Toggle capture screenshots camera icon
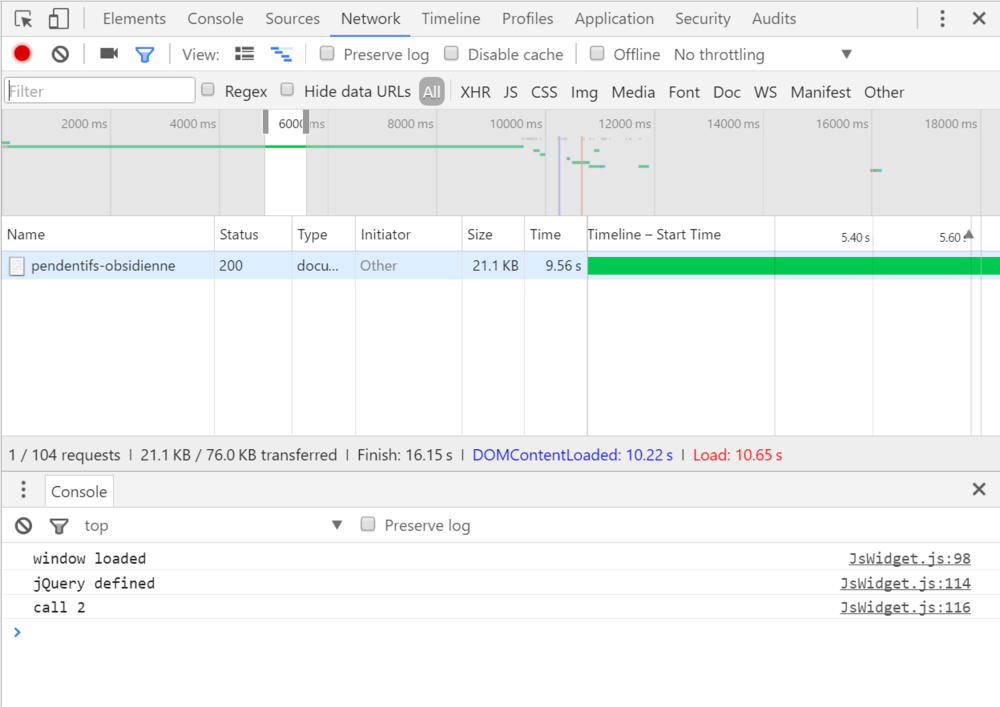 point(109,54)
